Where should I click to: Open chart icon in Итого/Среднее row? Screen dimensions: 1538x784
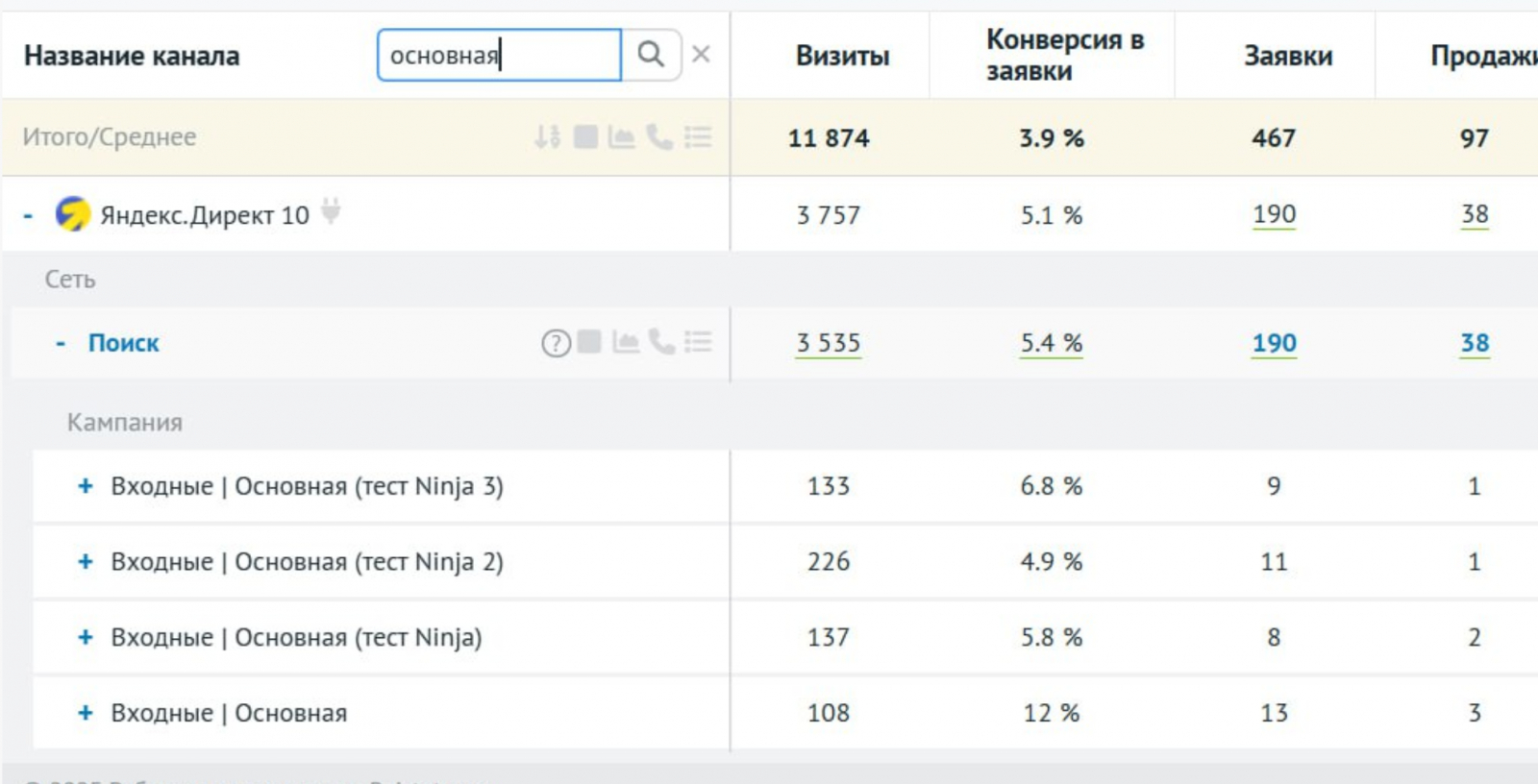click(622, 137)
